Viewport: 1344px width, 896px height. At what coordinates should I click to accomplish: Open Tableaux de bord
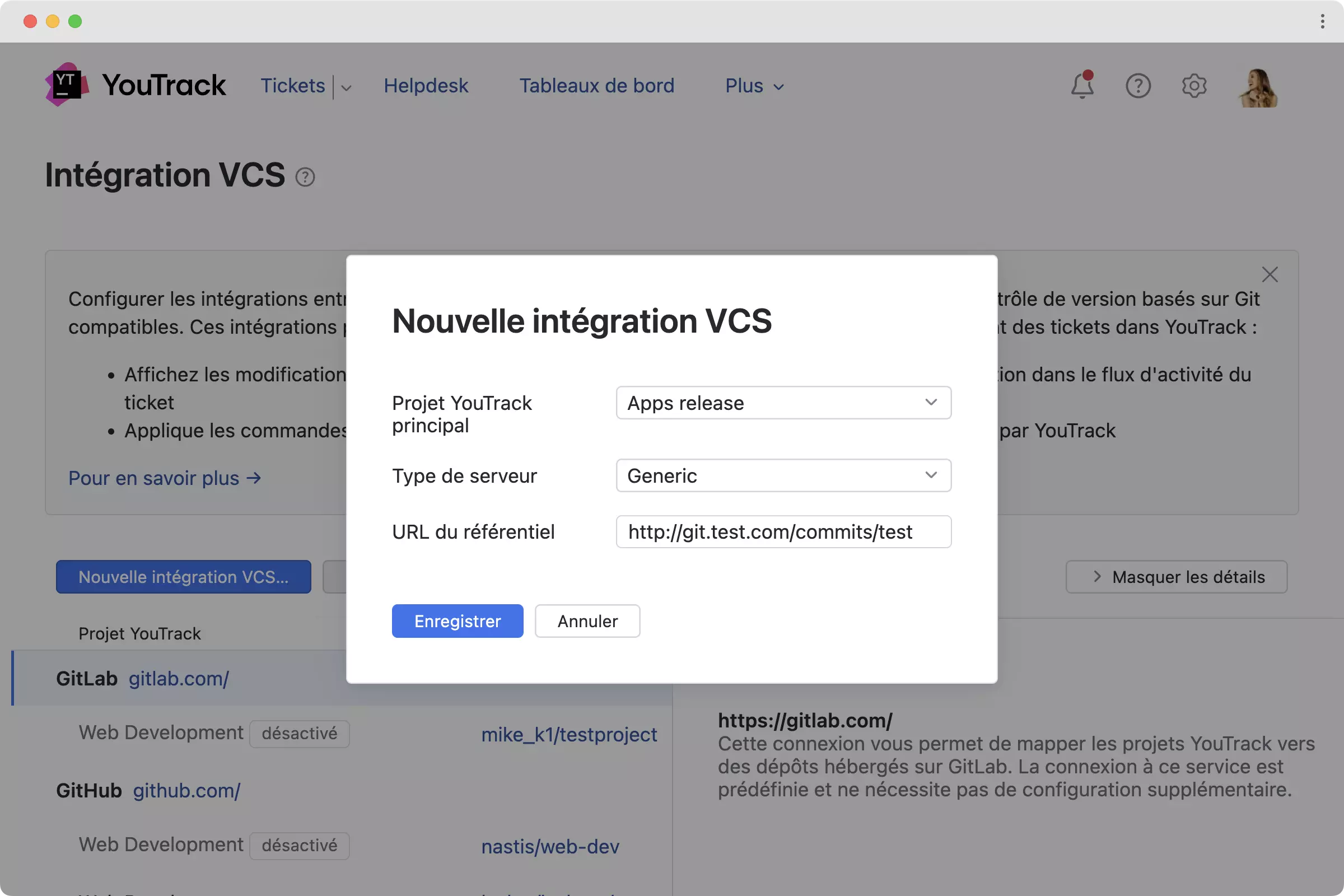596,86
